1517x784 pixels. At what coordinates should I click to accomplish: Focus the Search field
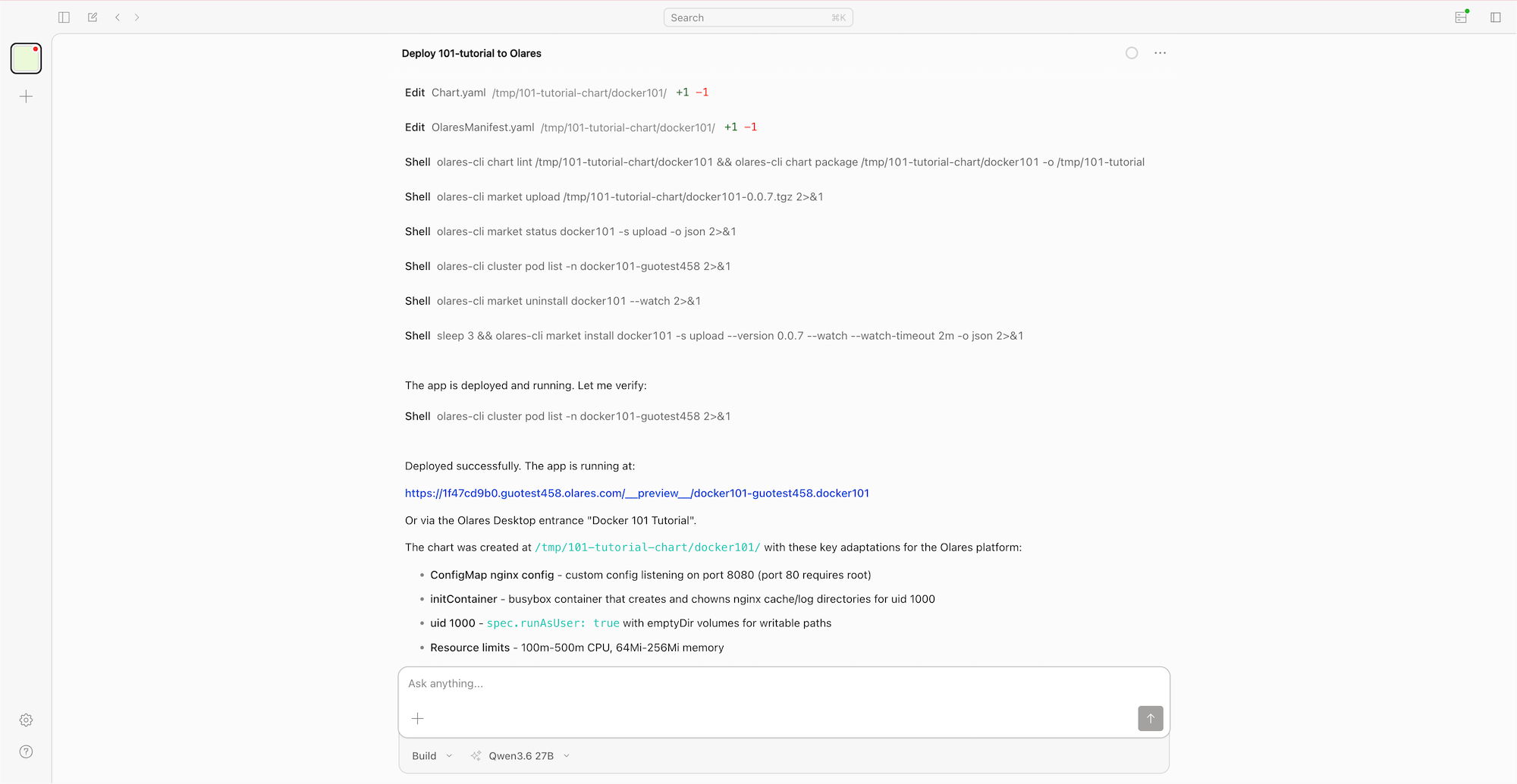click(758, 17)
